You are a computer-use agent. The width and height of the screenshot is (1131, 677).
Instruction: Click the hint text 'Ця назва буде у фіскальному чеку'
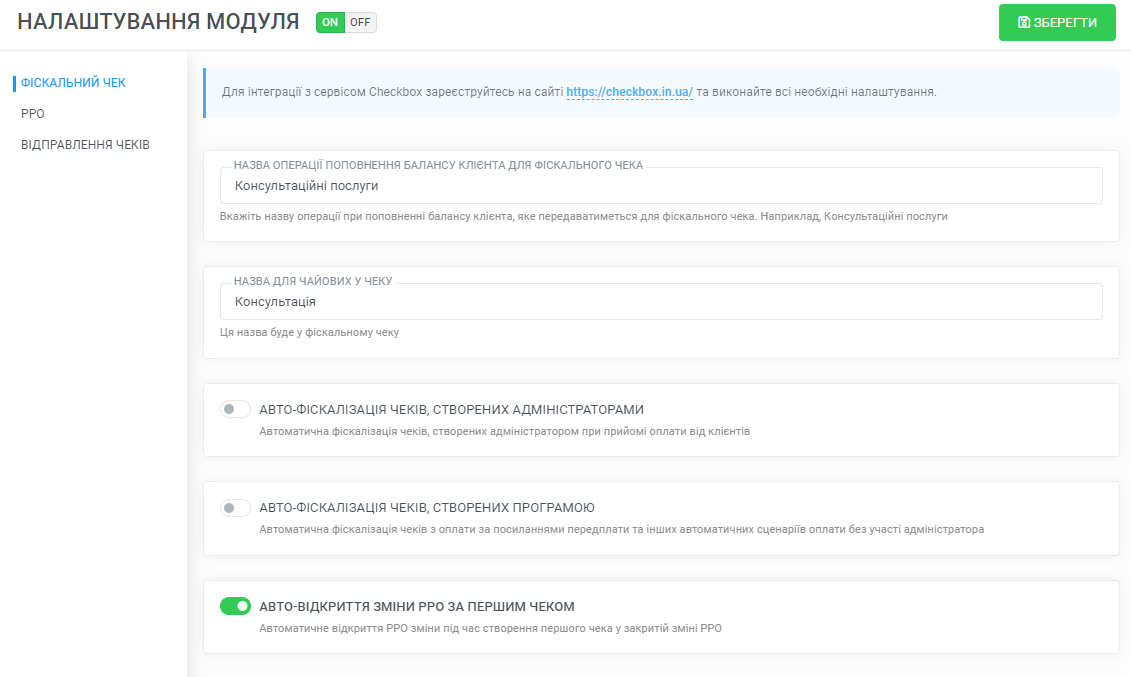pyautogui.click(x=309, y=332)
